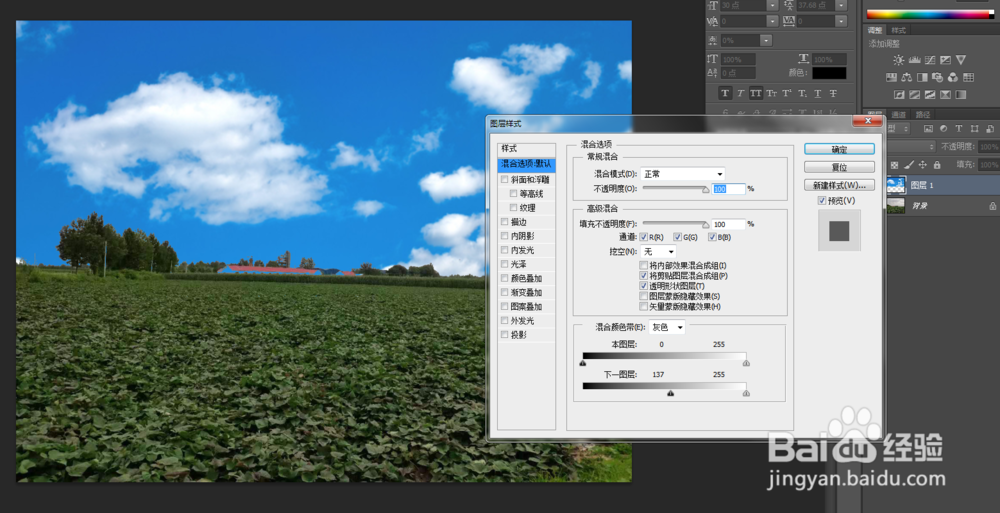Switch to 样式 tab beside 调整
The image size is (1000, 513).
coord(898,31)
